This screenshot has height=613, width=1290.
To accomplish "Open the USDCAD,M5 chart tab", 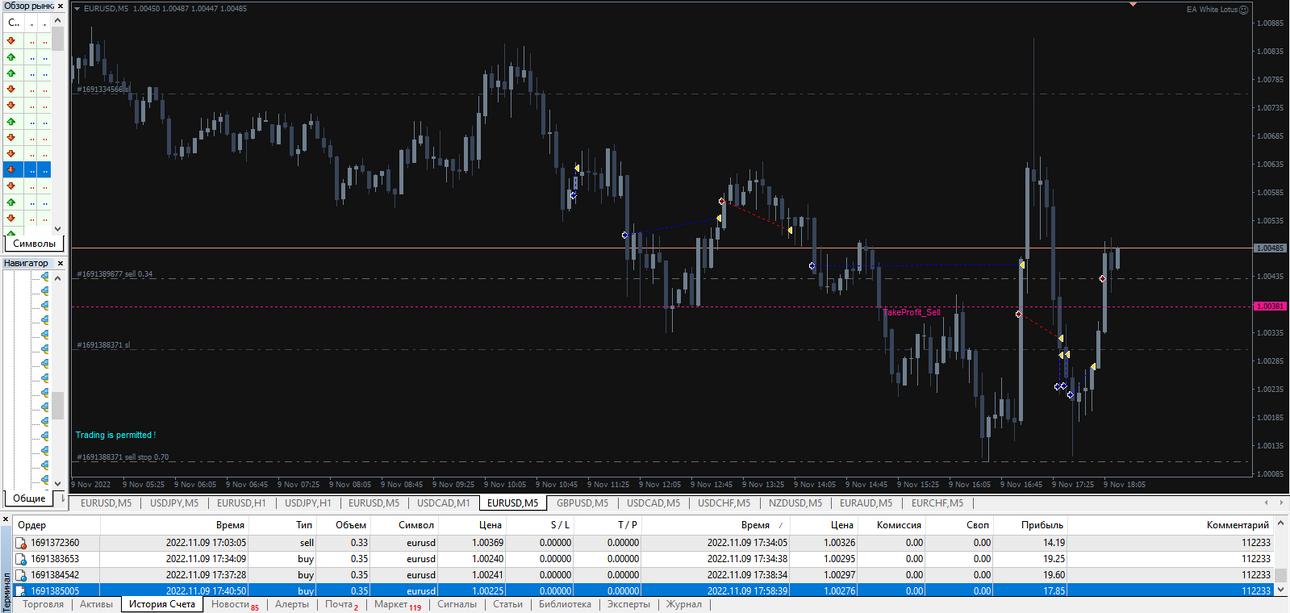I will [653, 503].
